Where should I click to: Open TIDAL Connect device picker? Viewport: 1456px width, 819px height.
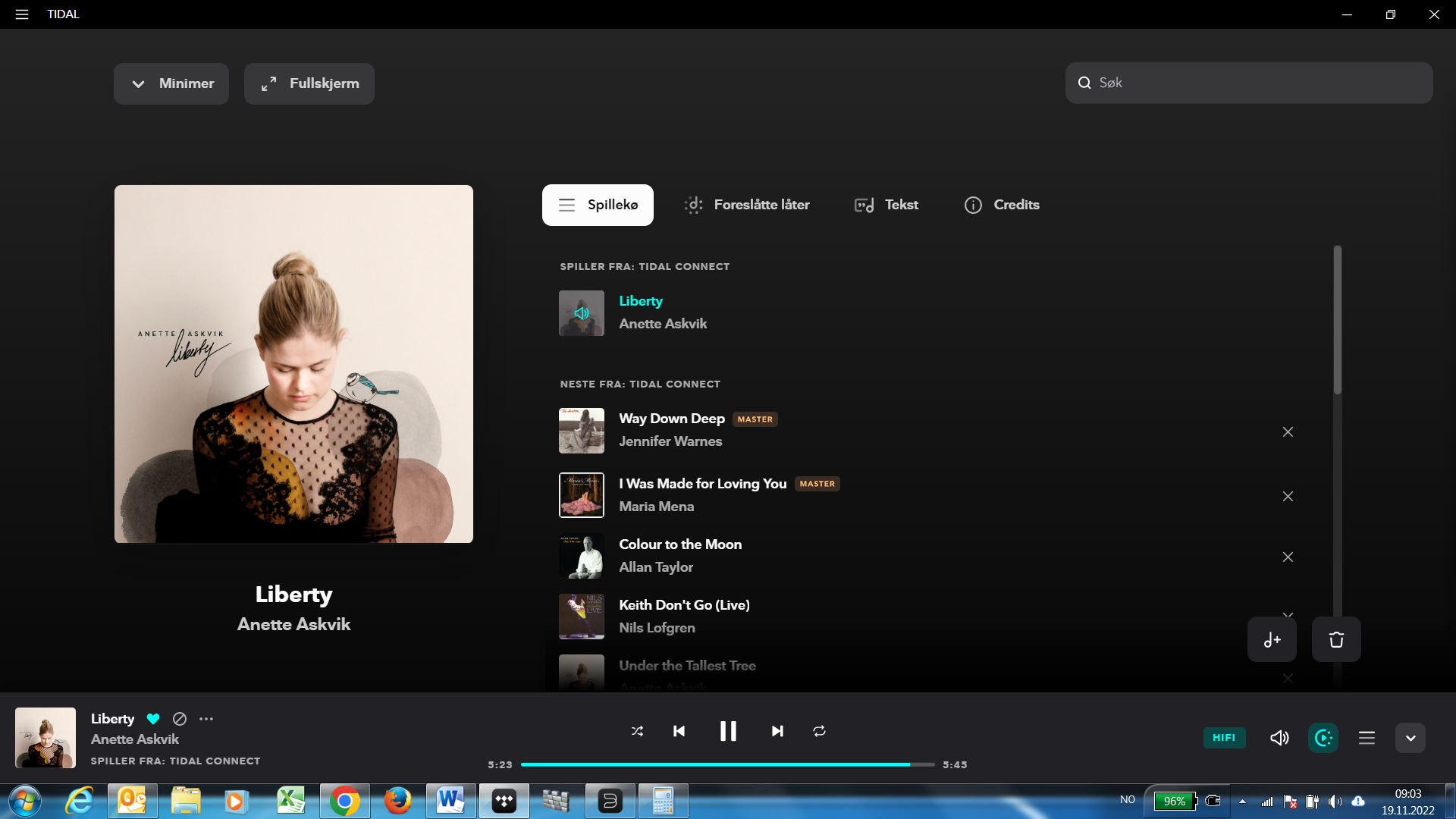(x=1323, y=738)
